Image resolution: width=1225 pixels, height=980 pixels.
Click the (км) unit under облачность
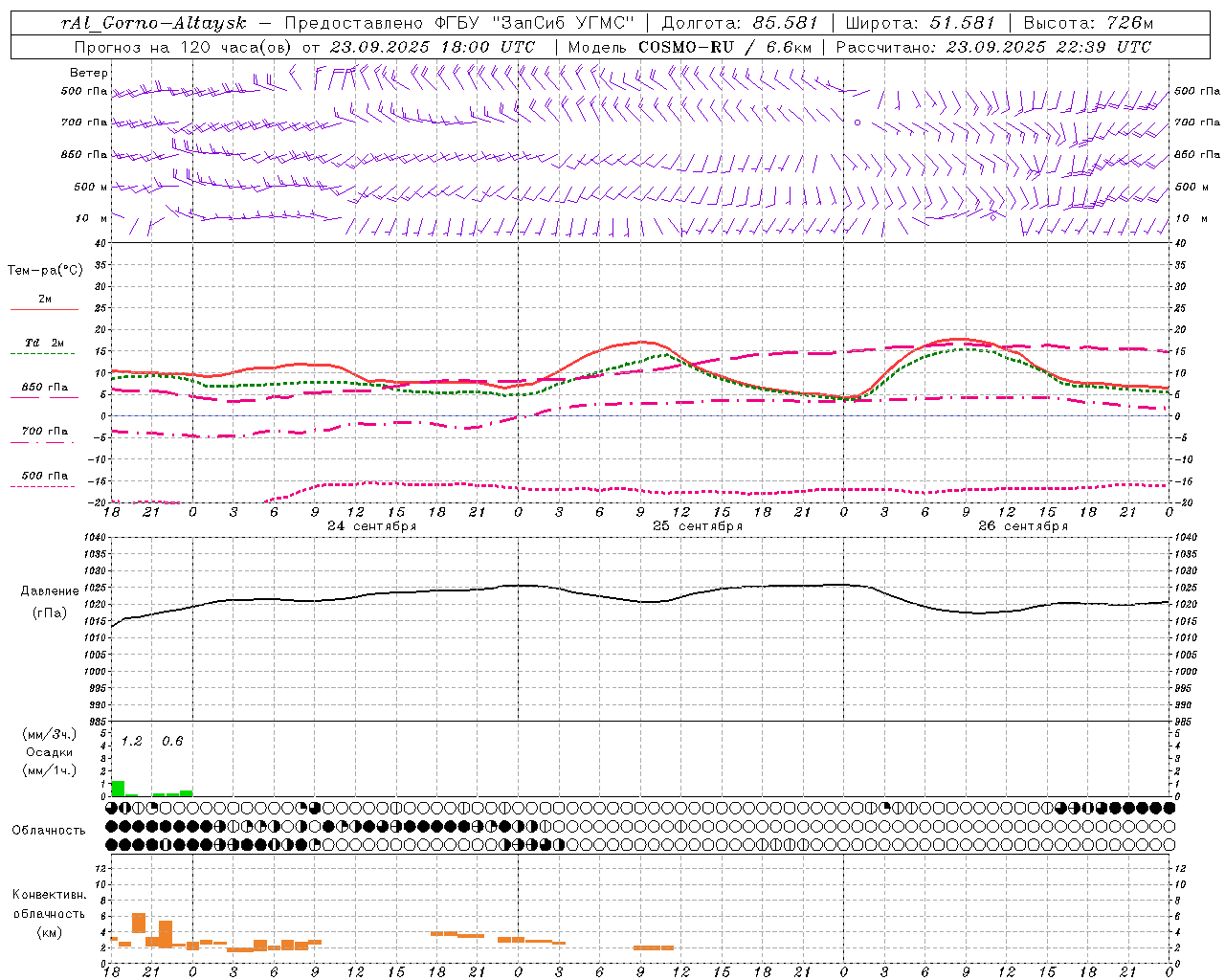point(50,932)
